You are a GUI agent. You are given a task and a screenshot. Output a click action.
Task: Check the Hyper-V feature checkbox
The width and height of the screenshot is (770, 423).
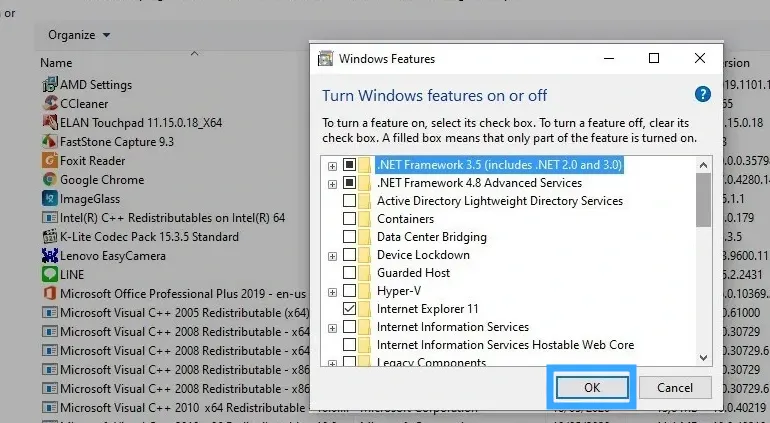click(x=349, y=291)
